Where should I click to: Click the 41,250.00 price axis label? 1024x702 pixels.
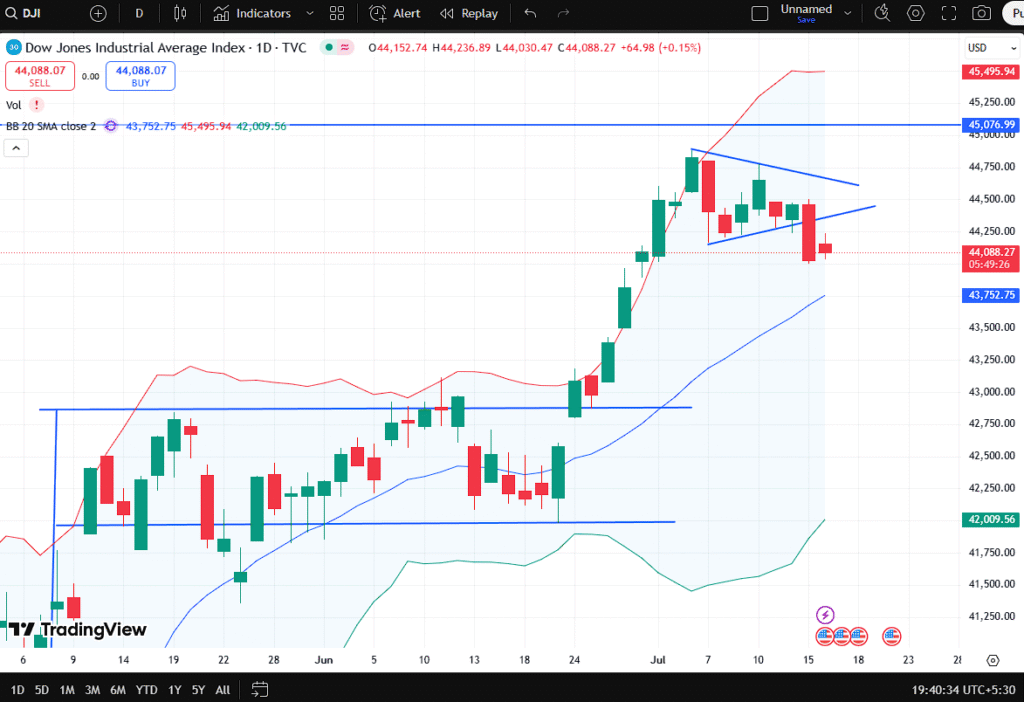coord(991,616)
